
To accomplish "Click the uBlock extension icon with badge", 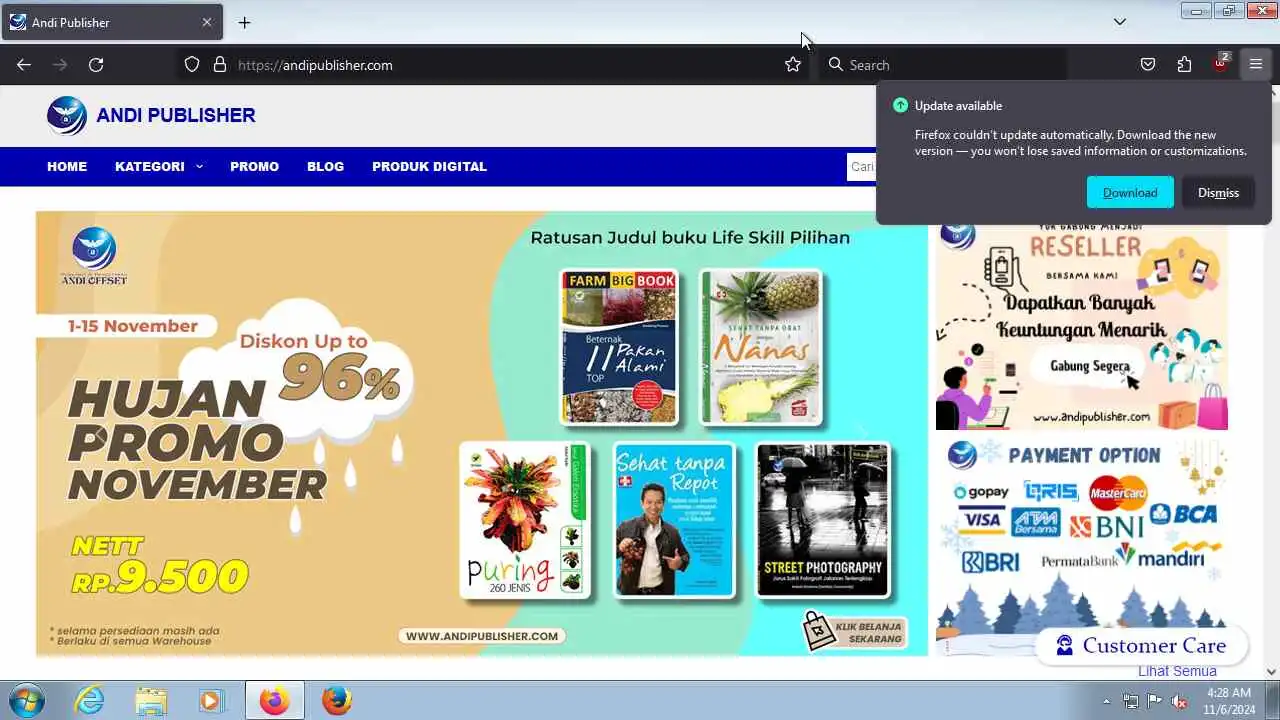I will tap(1220, 63).
